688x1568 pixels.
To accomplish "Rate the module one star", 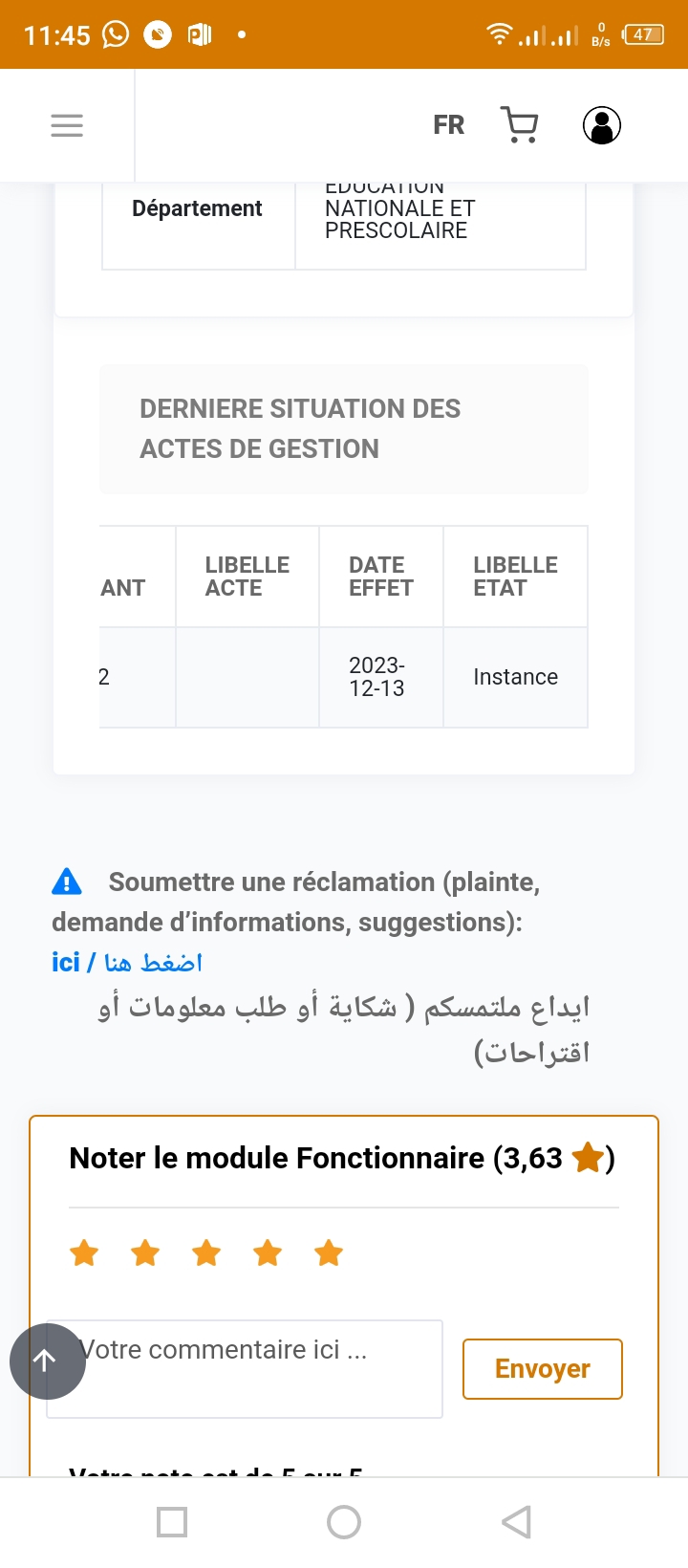I will 85,1252.
